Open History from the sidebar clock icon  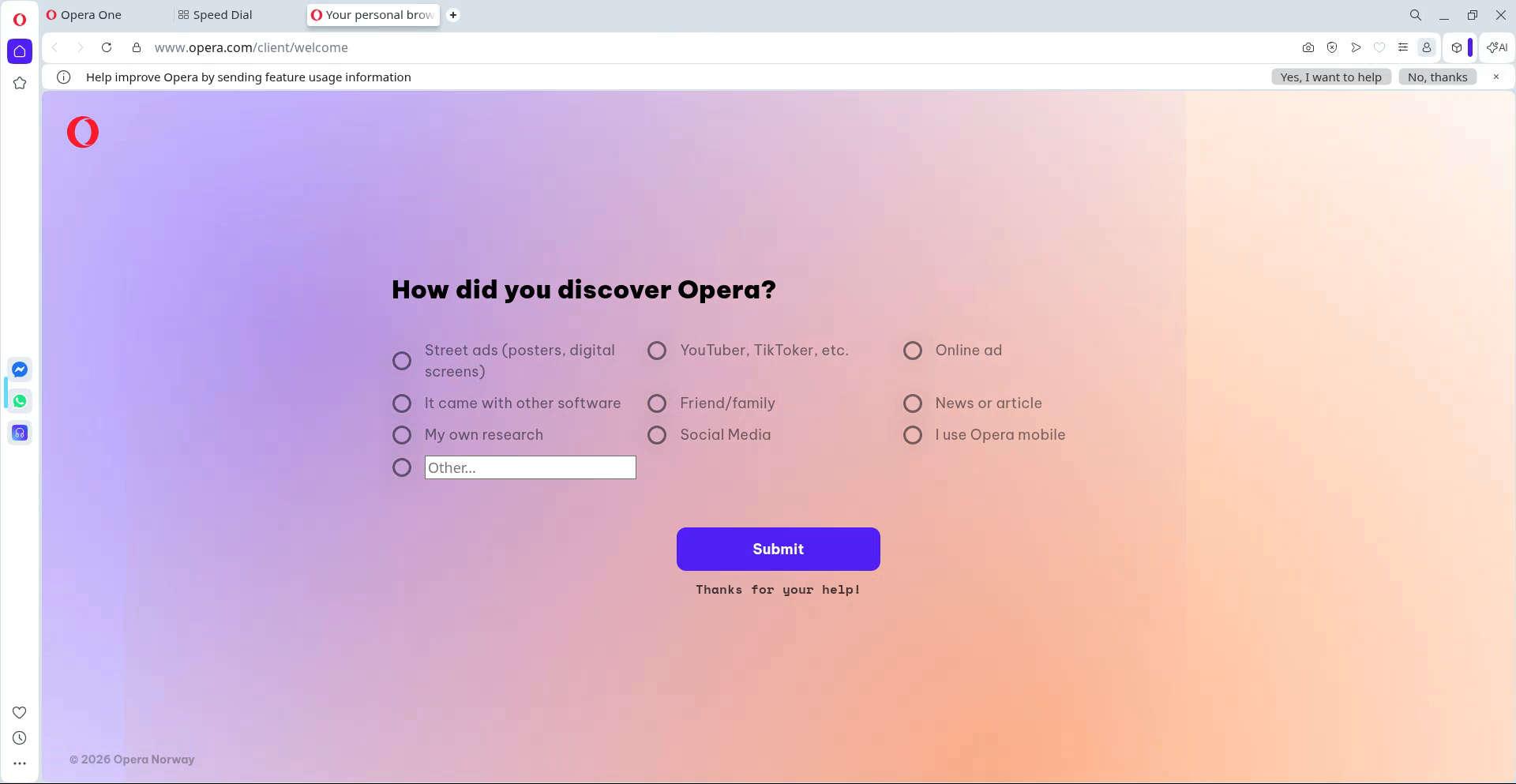coord(20,738)
